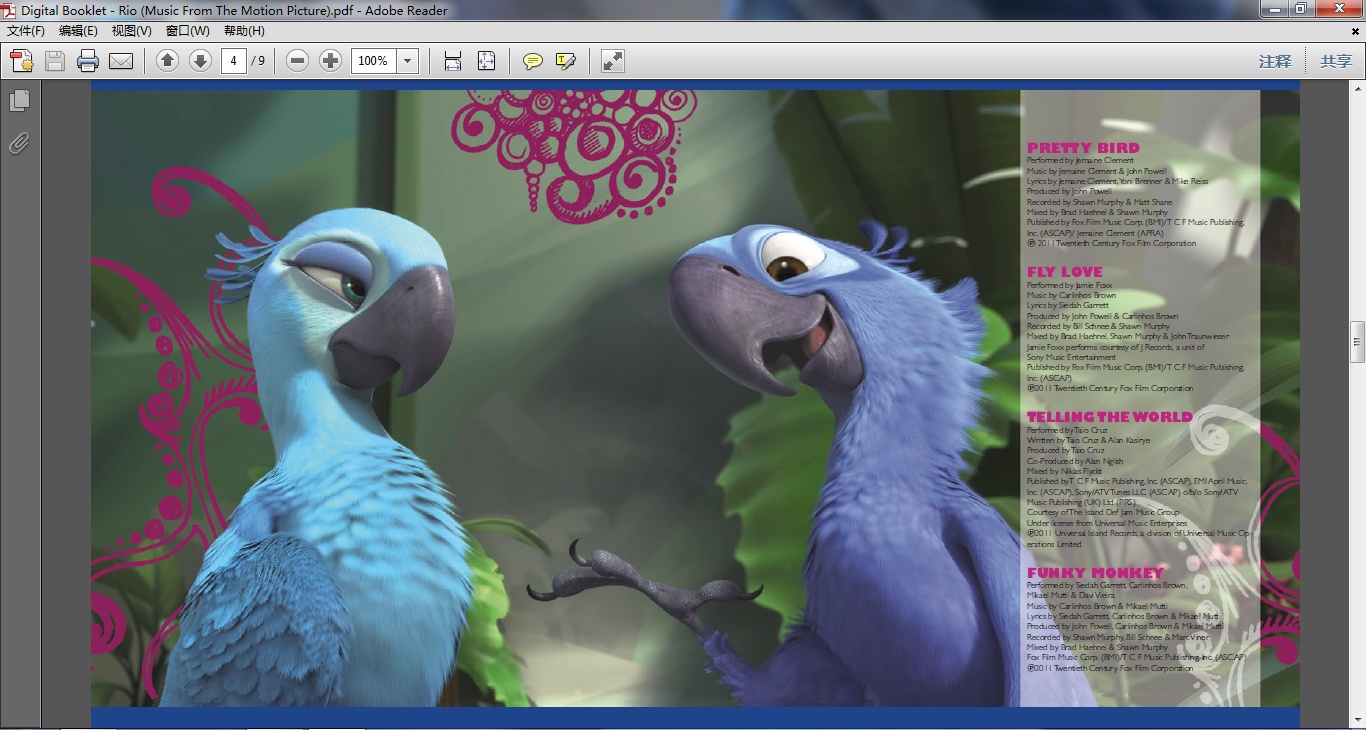Click 'Courtesy of The Island Def Jam Music Group'
Viewport: 1366px width, 730px height.
pyautogui.click(x=1103, y=512)
